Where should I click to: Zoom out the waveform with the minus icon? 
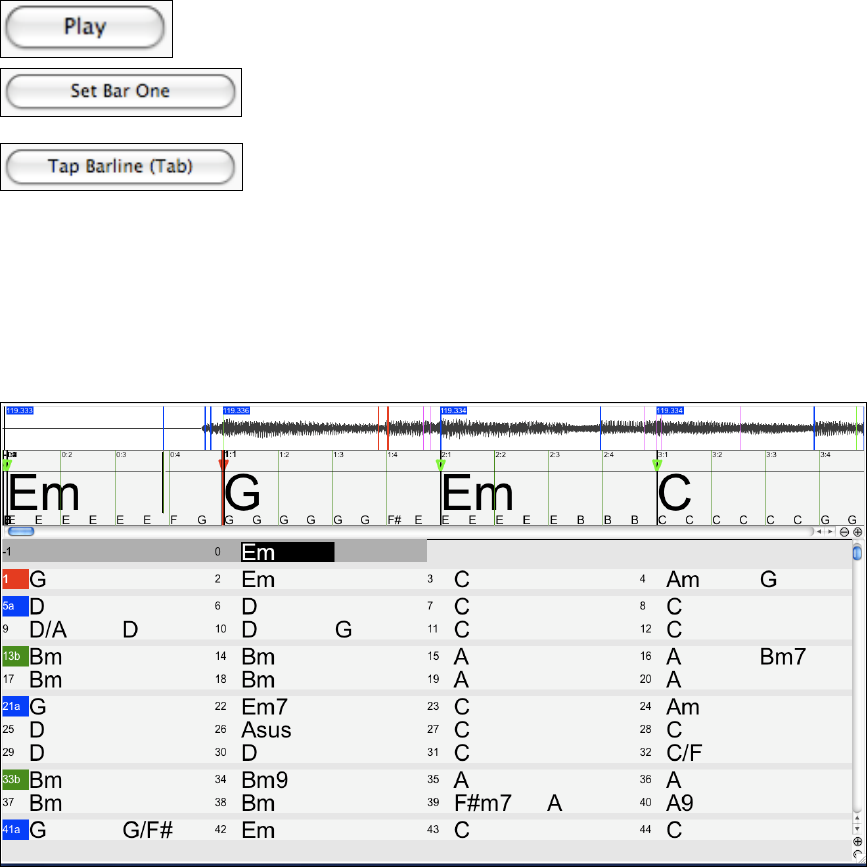pyautogui.click(x=845, y=532)
